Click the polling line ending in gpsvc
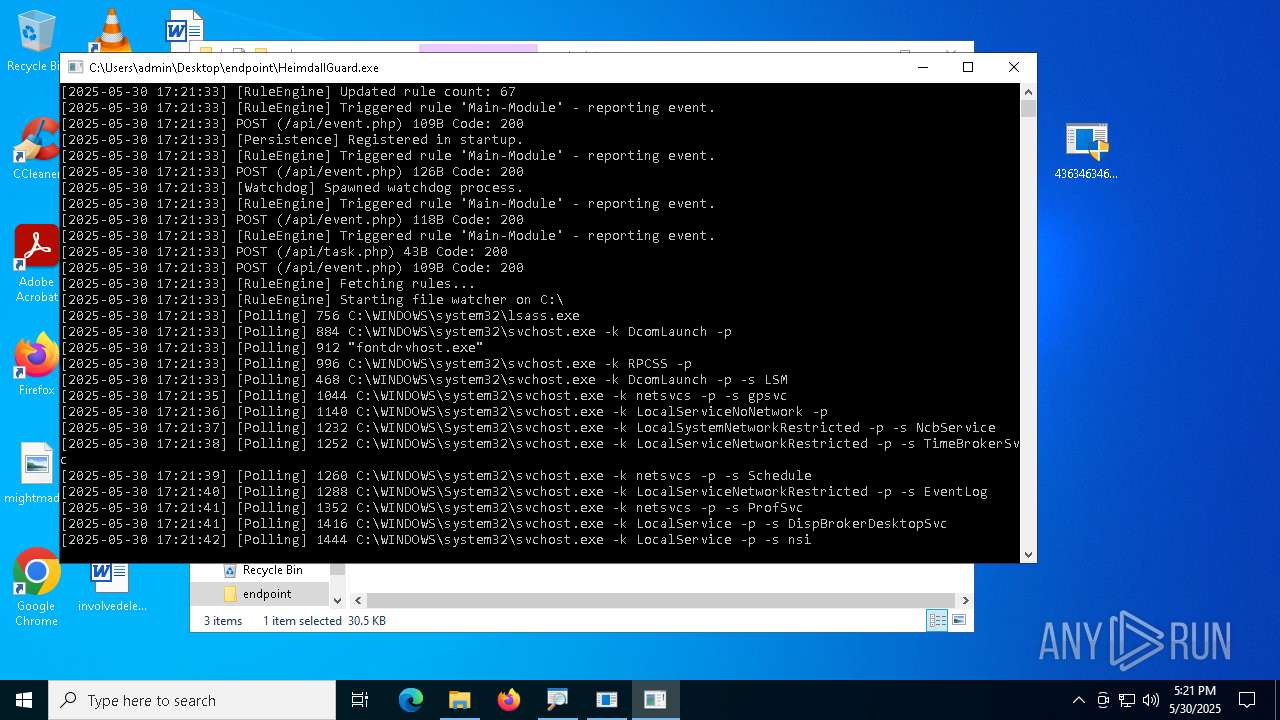1280x720 pixels. pos(424,396)
